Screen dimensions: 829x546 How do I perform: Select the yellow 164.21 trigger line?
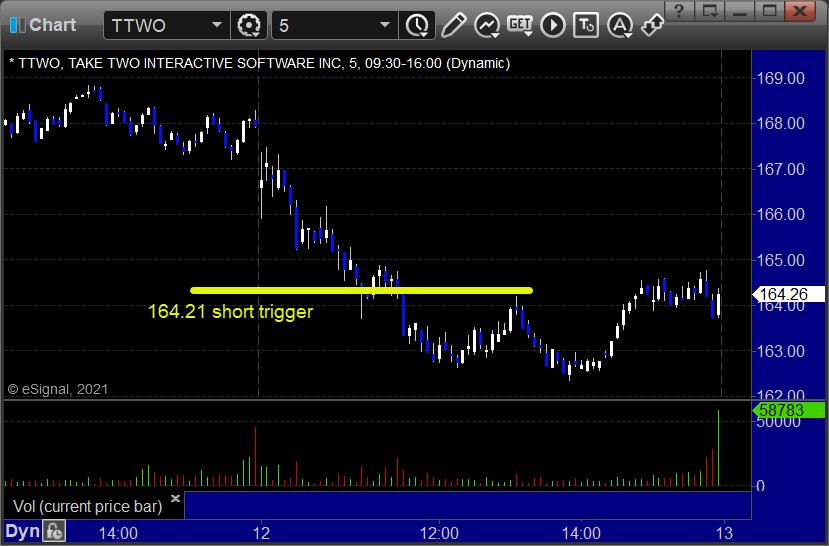point(361,290)
